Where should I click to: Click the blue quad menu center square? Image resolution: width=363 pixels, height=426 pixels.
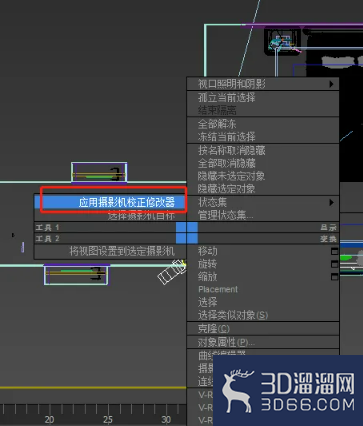tap(187, 233)
